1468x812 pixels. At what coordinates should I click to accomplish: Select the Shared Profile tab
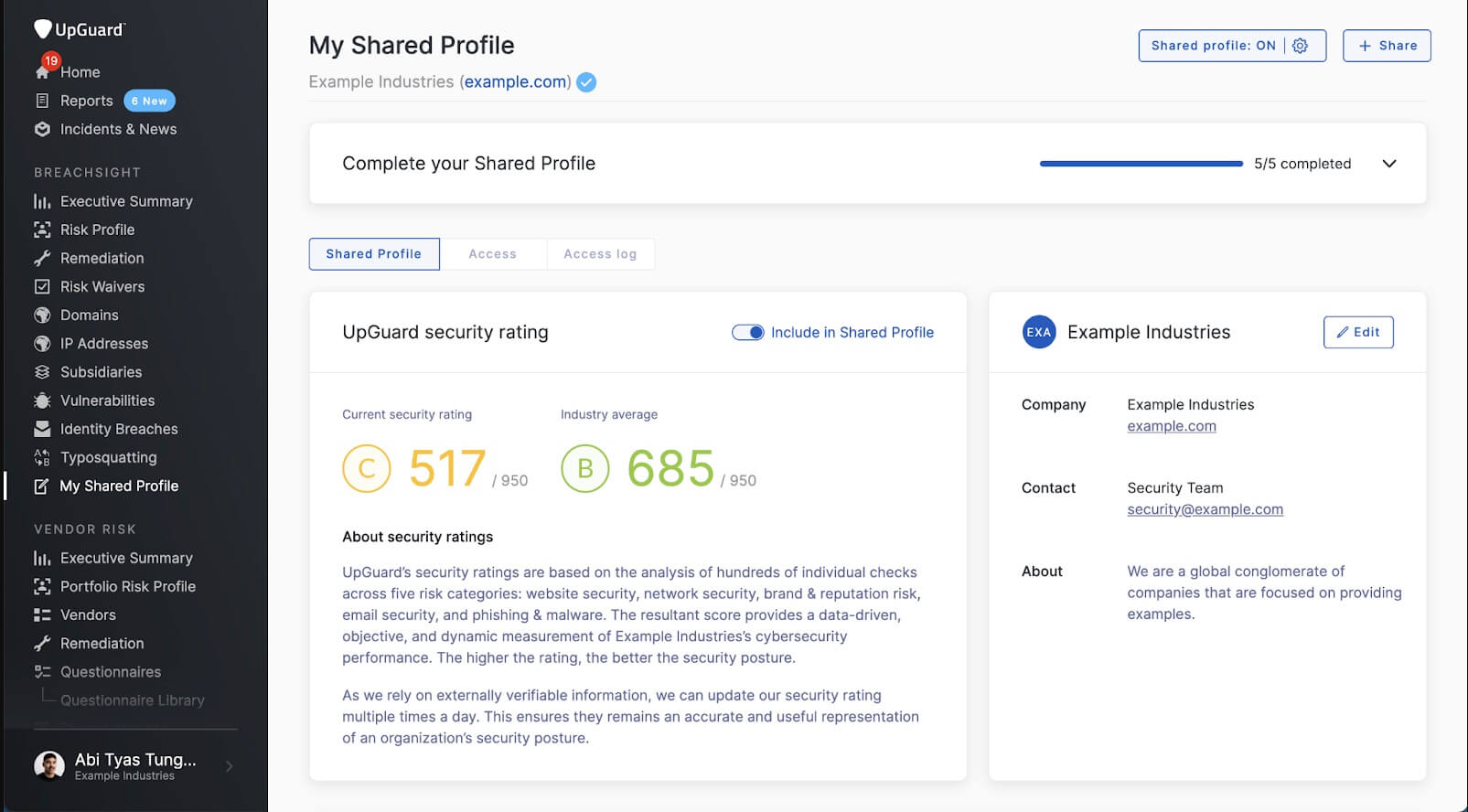pyautogui.click(x=374, y=254)
